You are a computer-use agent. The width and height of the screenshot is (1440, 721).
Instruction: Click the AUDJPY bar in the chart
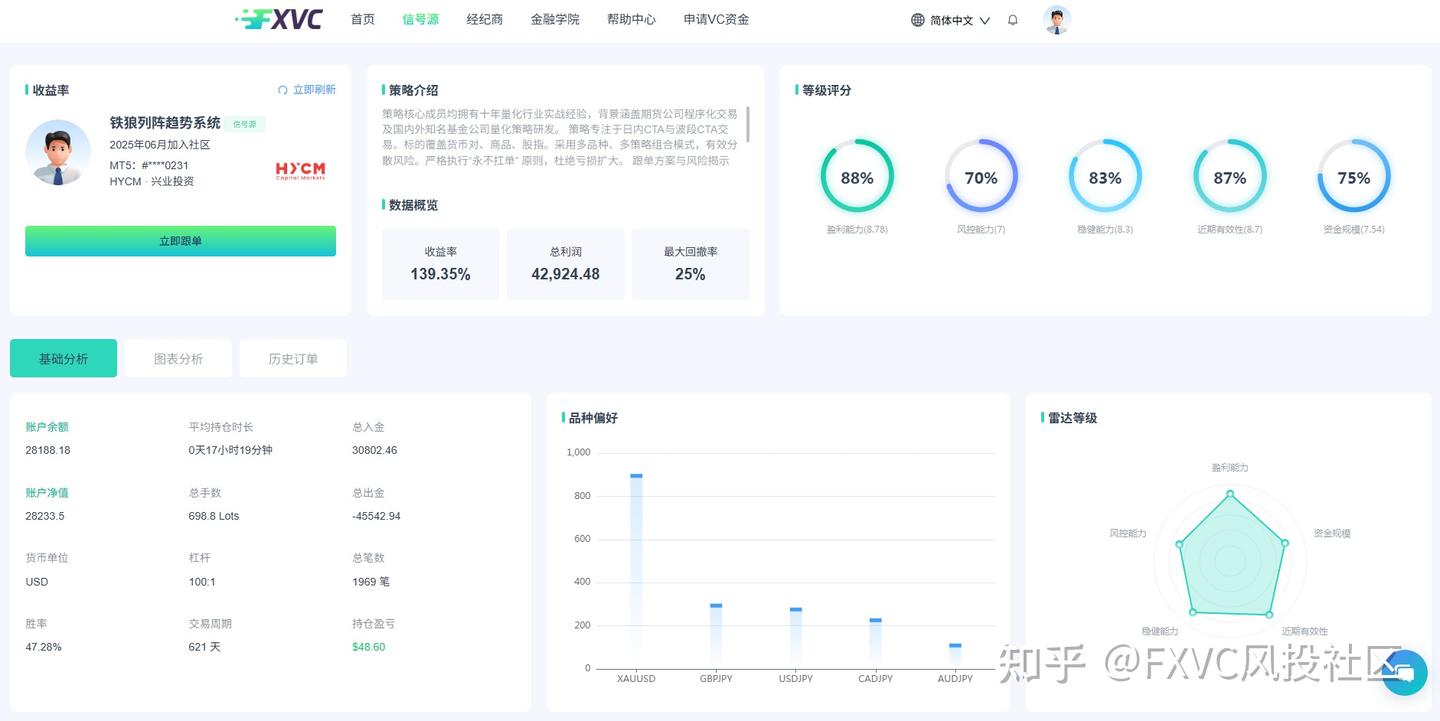point(955,656)
